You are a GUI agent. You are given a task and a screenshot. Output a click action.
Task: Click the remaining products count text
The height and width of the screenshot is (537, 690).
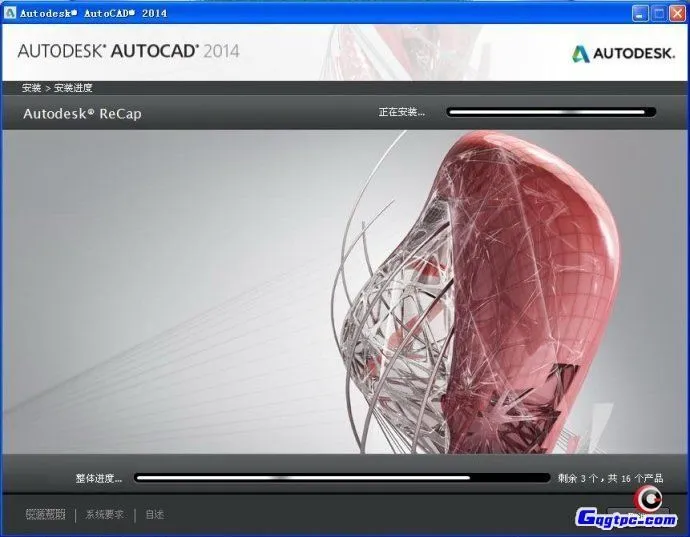(x=611, y=478)
